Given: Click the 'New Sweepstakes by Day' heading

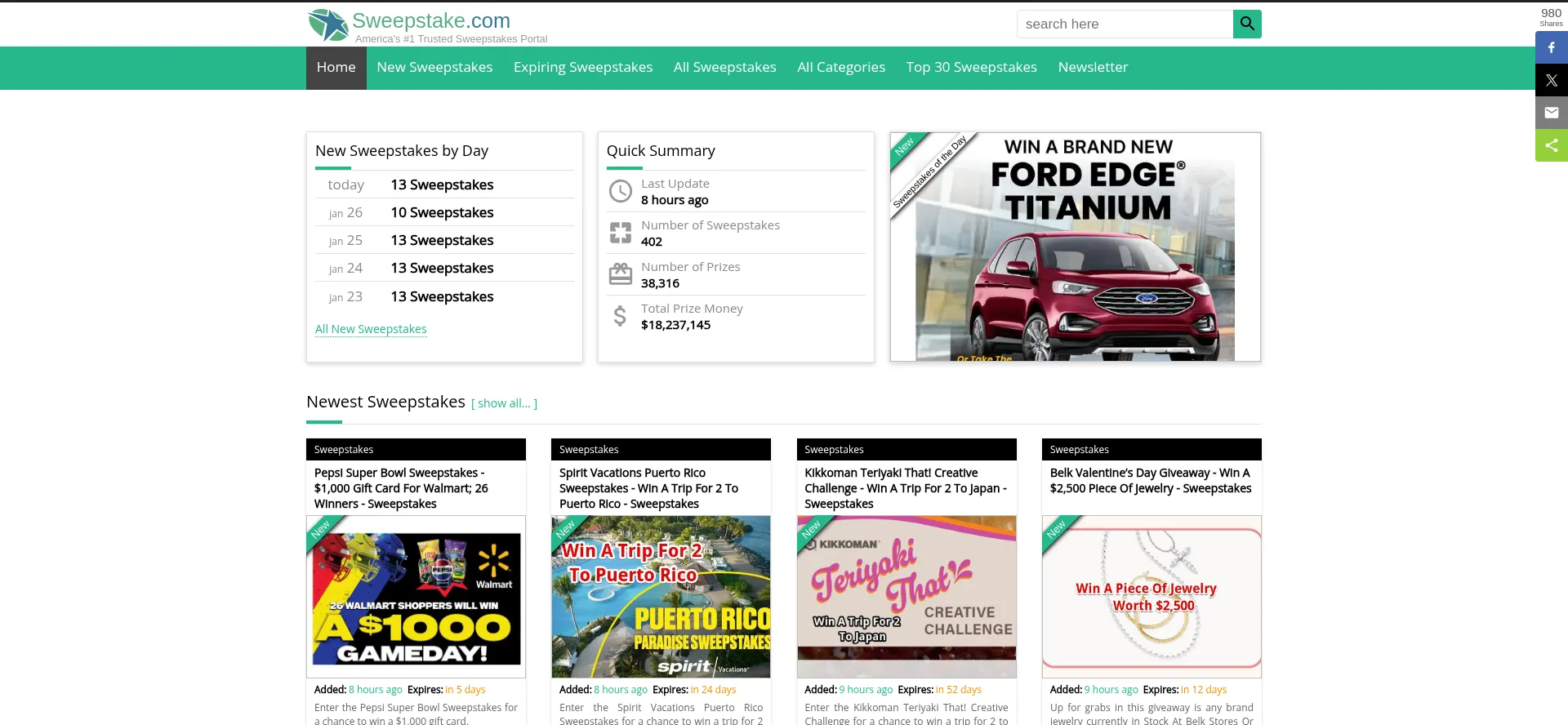Looking at the screenshot, I should (x=402, y=151).
